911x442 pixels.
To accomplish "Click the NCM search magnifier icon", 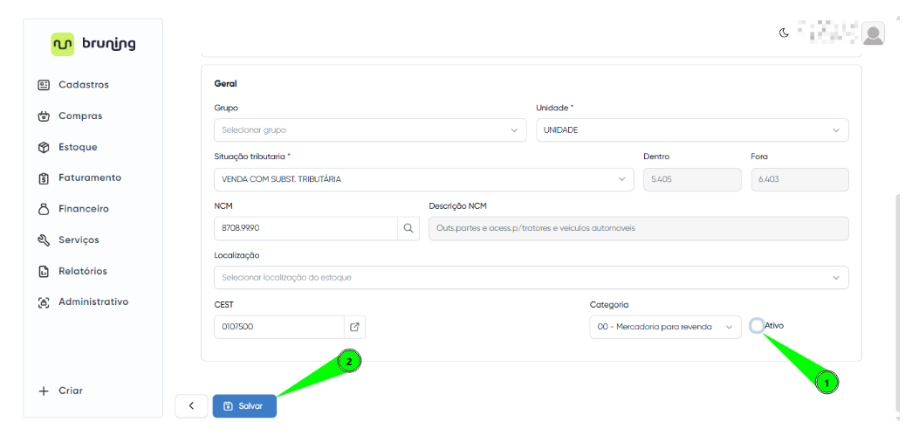I will (408, 228).
